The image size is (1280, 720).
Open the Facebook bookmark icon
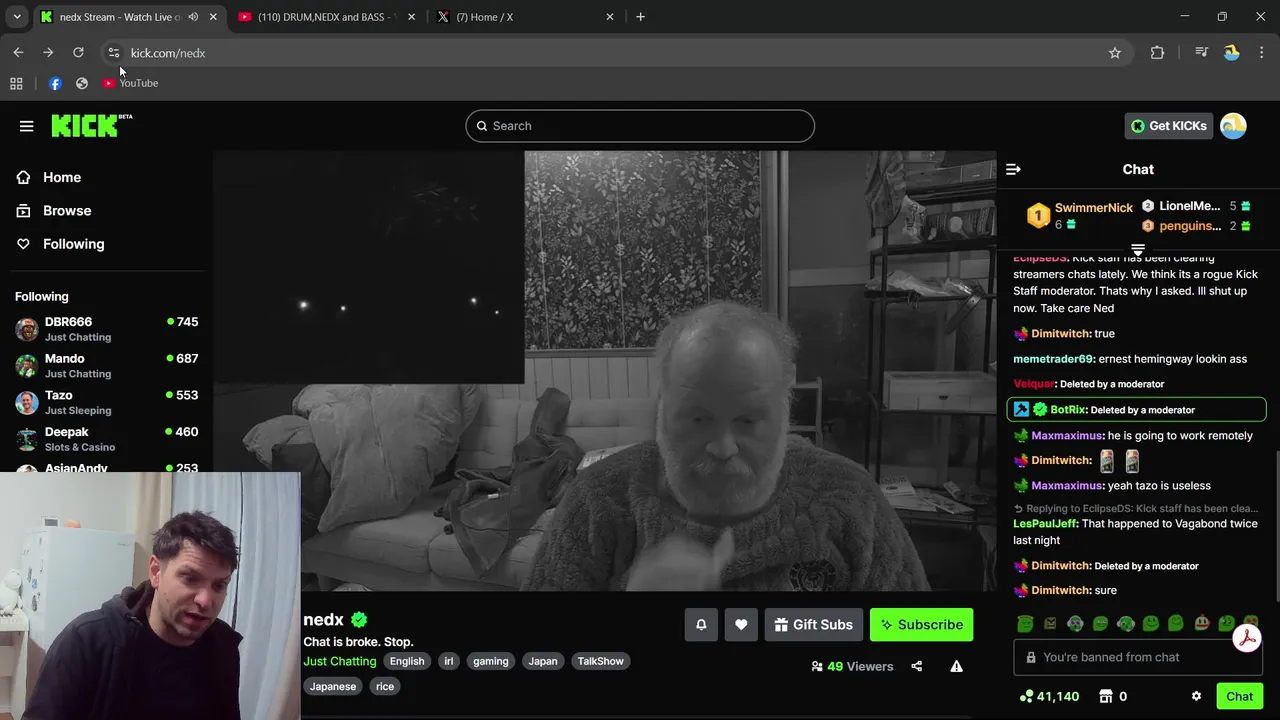[55, 83]
